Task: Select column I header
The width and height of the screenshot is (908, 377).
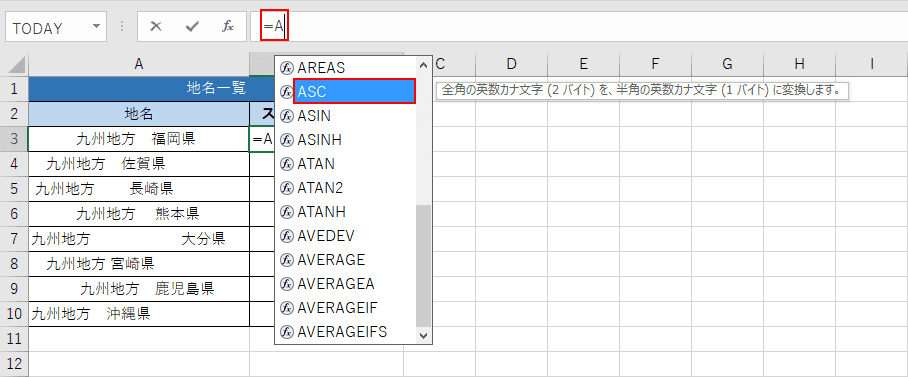Action: click(872, 64)
